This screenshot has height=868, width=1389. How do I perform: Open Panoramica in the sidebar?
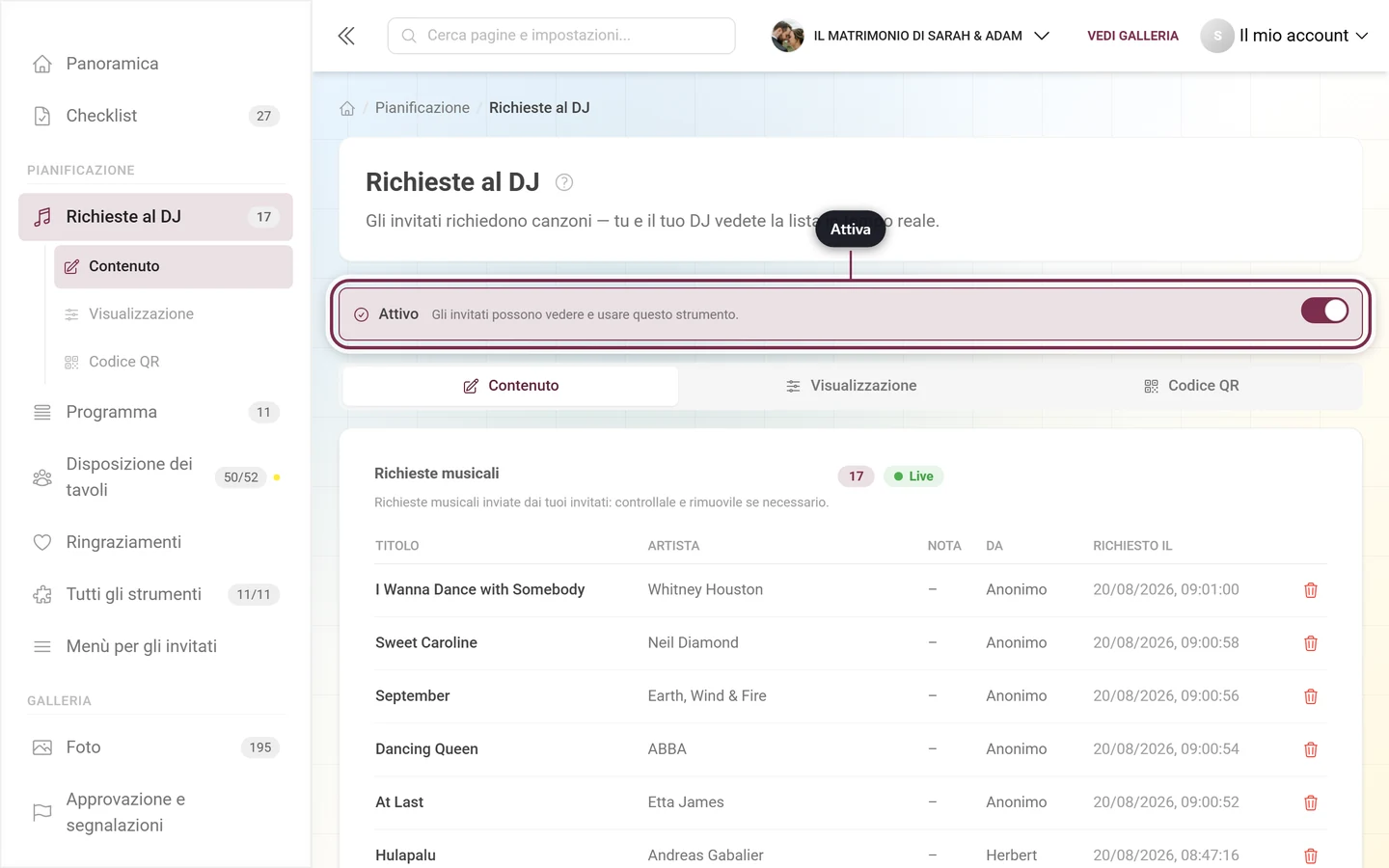pyautogui.click(x=155, y=64)
